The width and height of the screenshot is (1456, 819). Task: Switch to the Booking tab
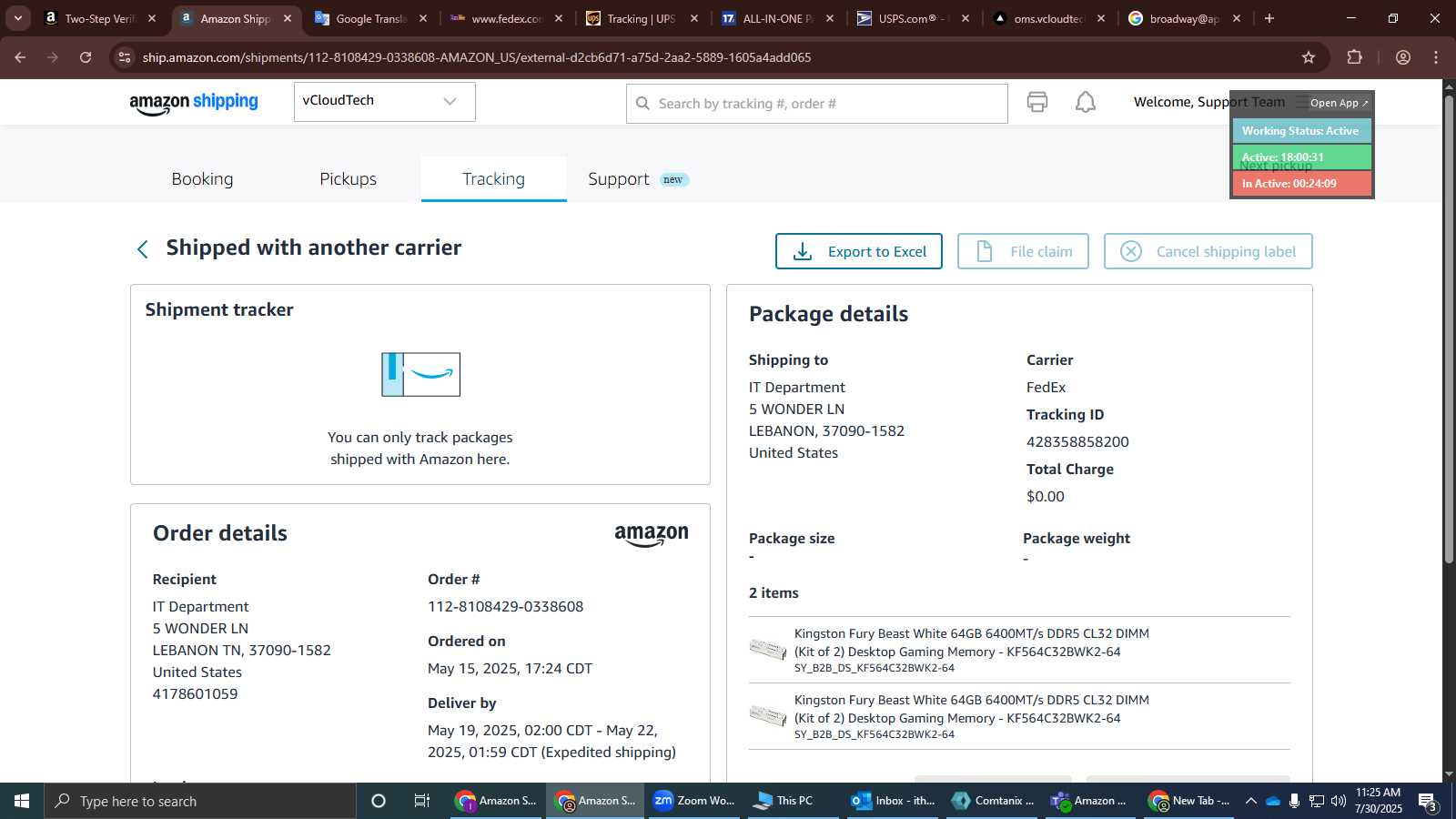[x=202, y=179]
